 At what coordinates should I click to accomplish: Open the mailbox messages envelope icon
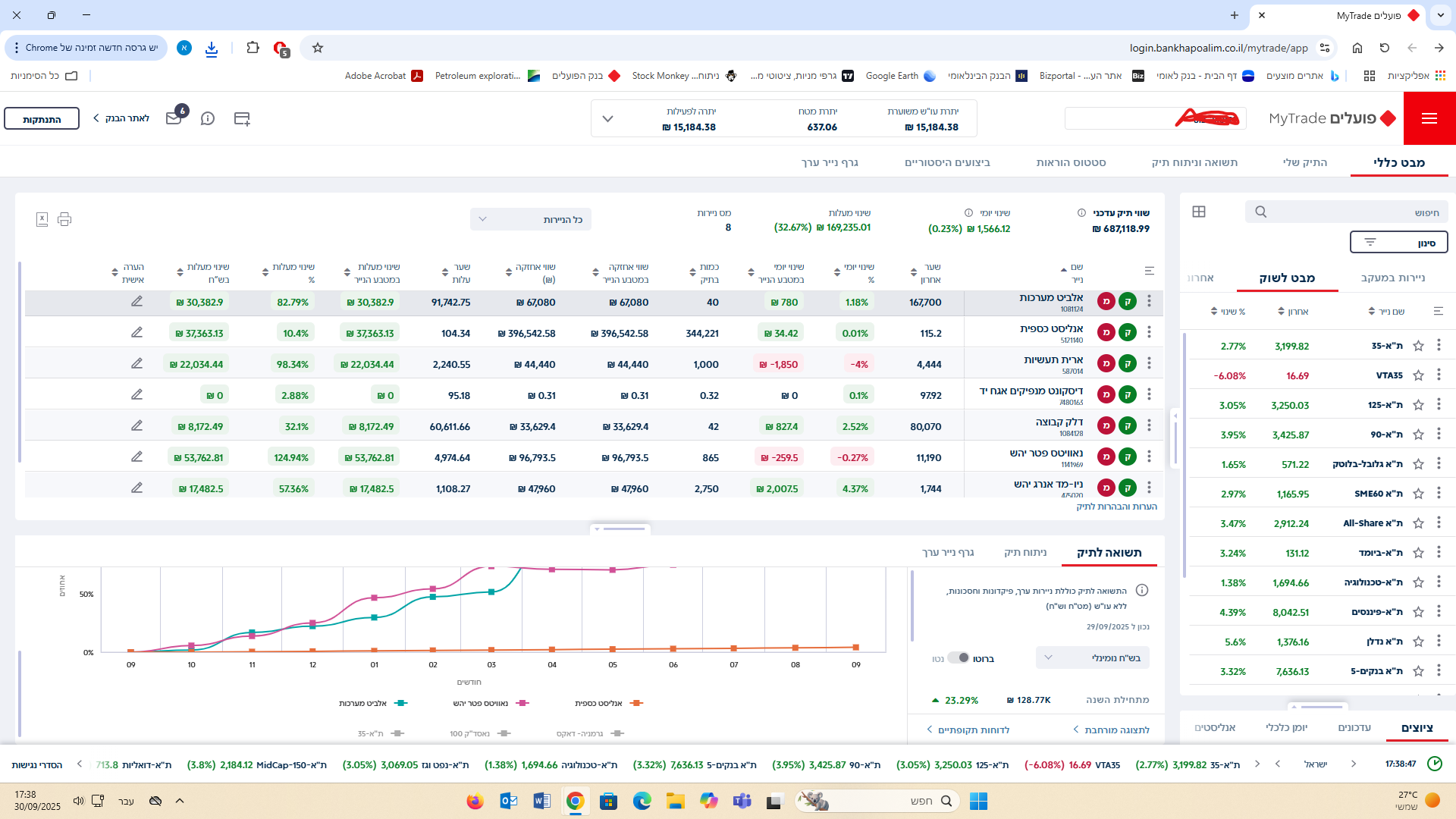174,118
